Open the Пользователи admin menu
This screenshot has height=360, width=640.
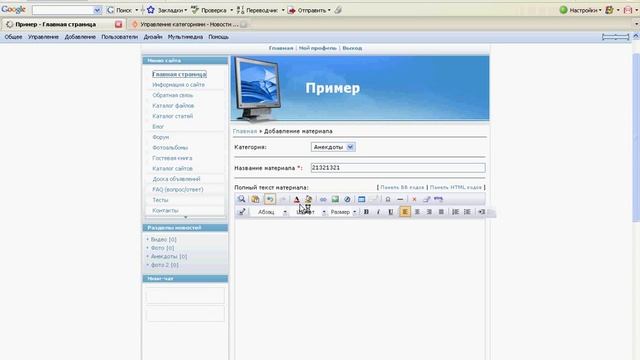(120, 37)
